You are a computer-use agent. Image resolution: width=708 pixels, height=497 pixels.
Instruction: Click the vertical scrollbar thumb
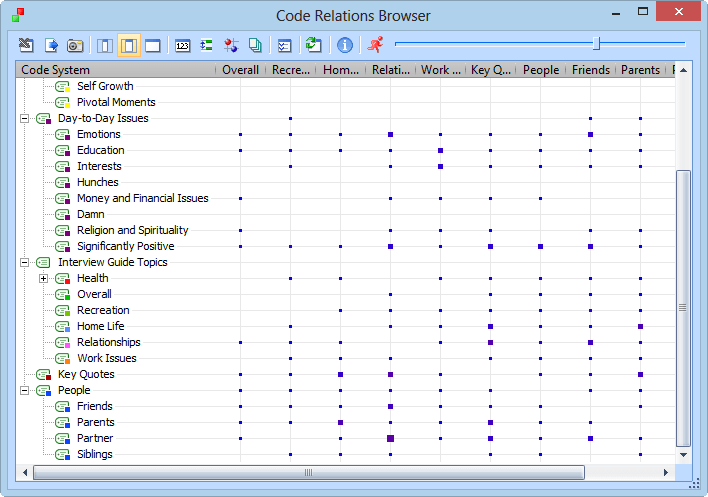pos(683,308)
